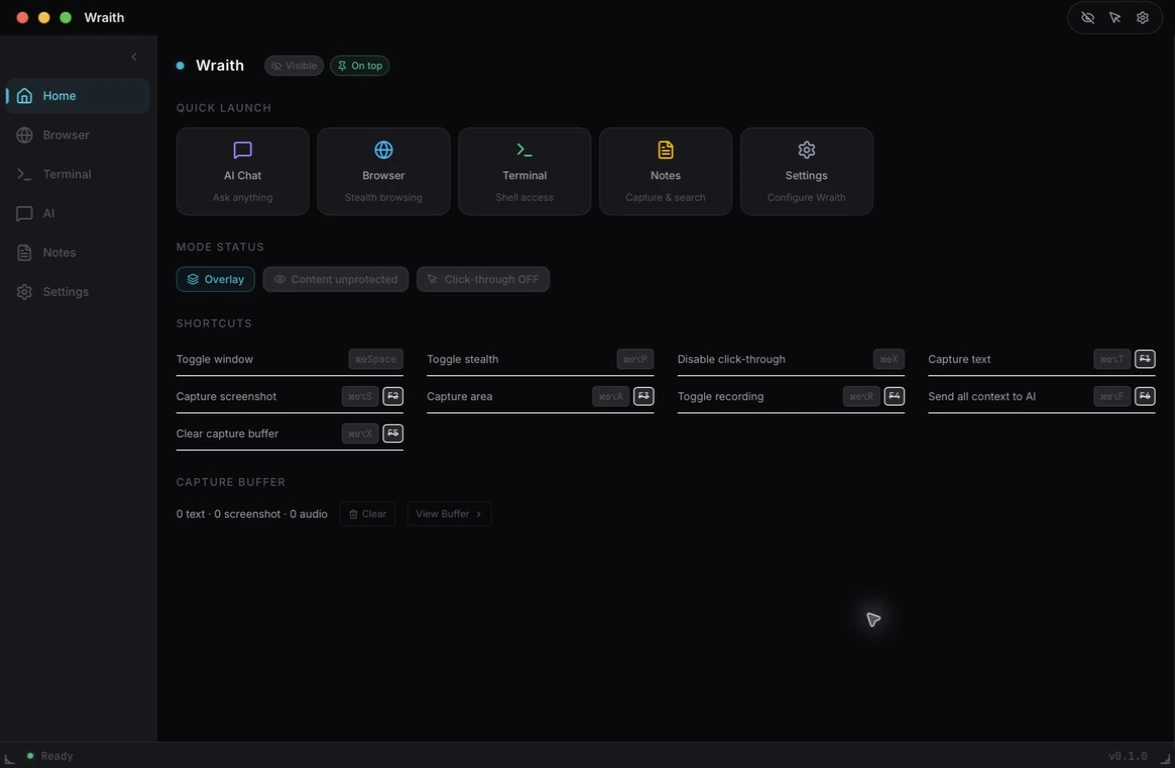Click the function key badge for Capture area

[x=643, y=396]
